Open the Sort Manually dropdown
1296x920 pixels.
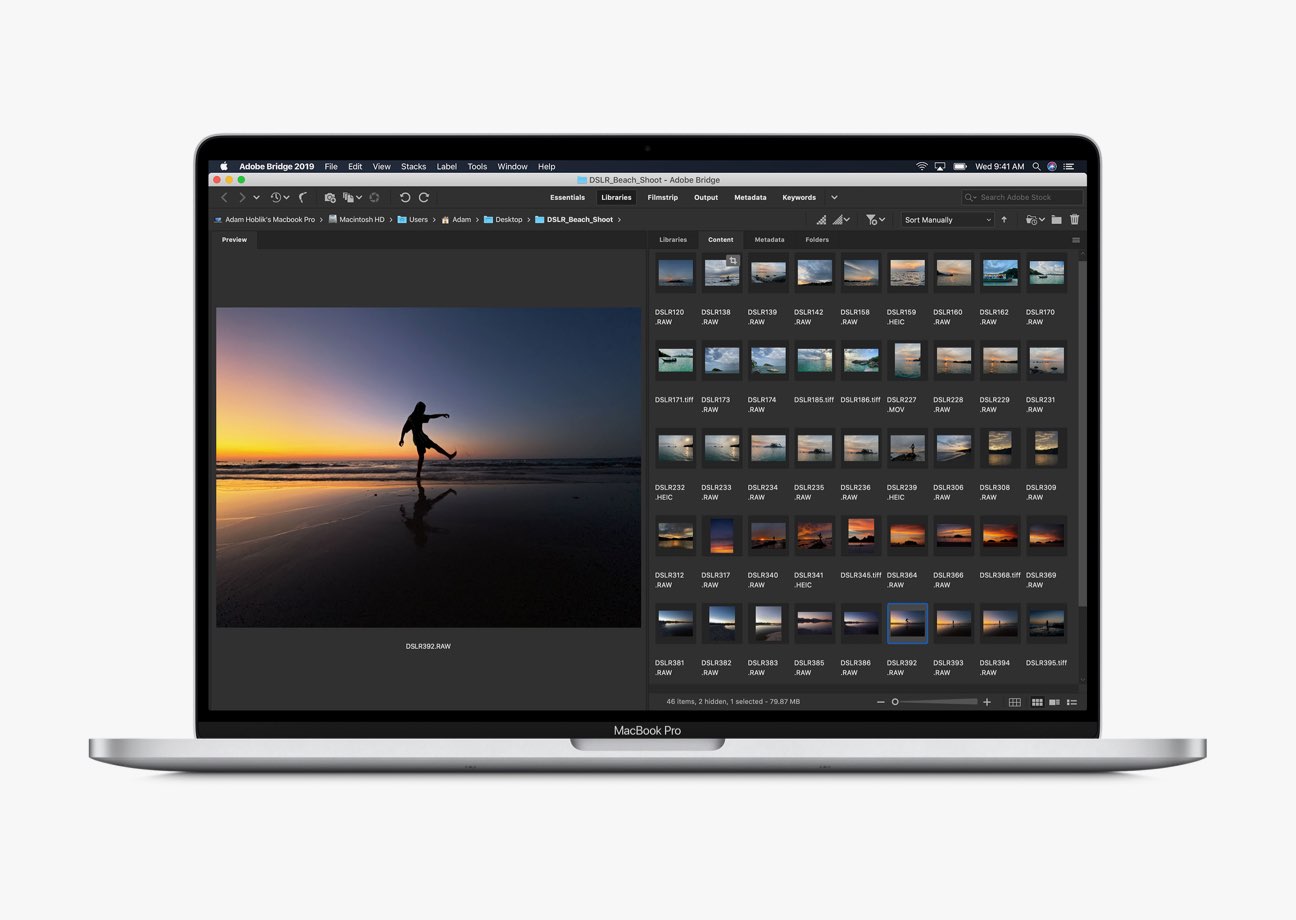pyautogui.click(x=946, y=220)
